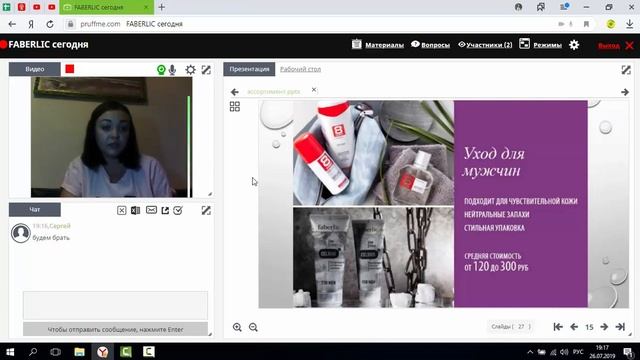Open File Explorer from the taskbar

[x=79, y=351]
